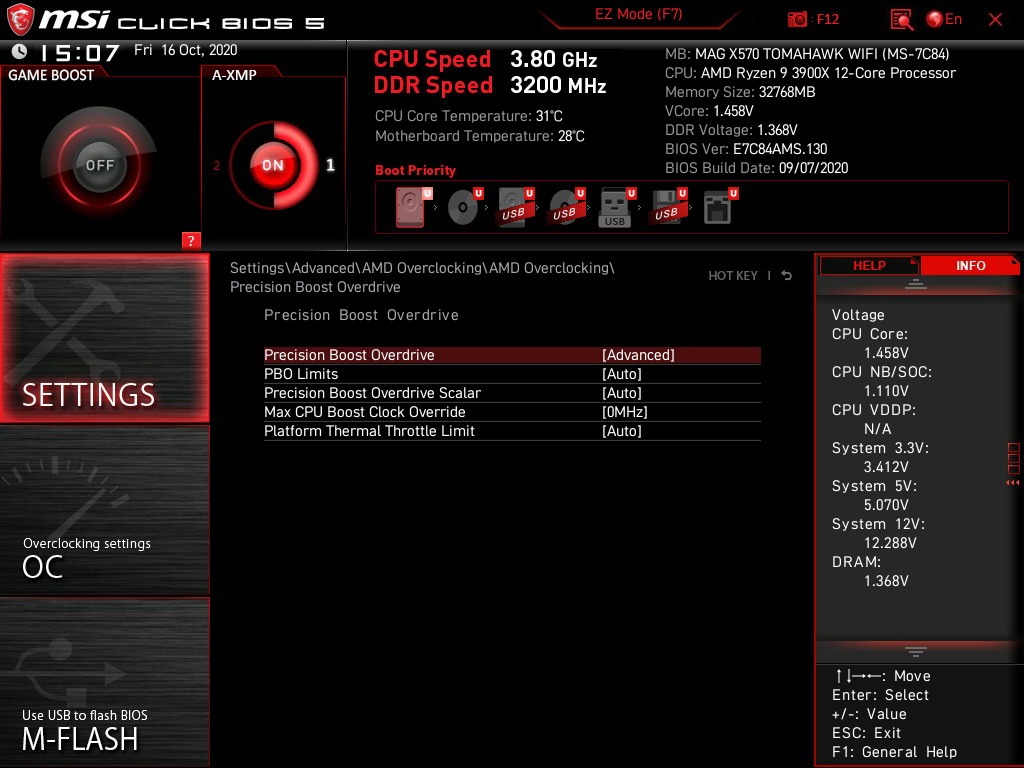Select the USB key boot device icon
The image size is (1024, 768).
pyautogui.click(x=615, y=208)
